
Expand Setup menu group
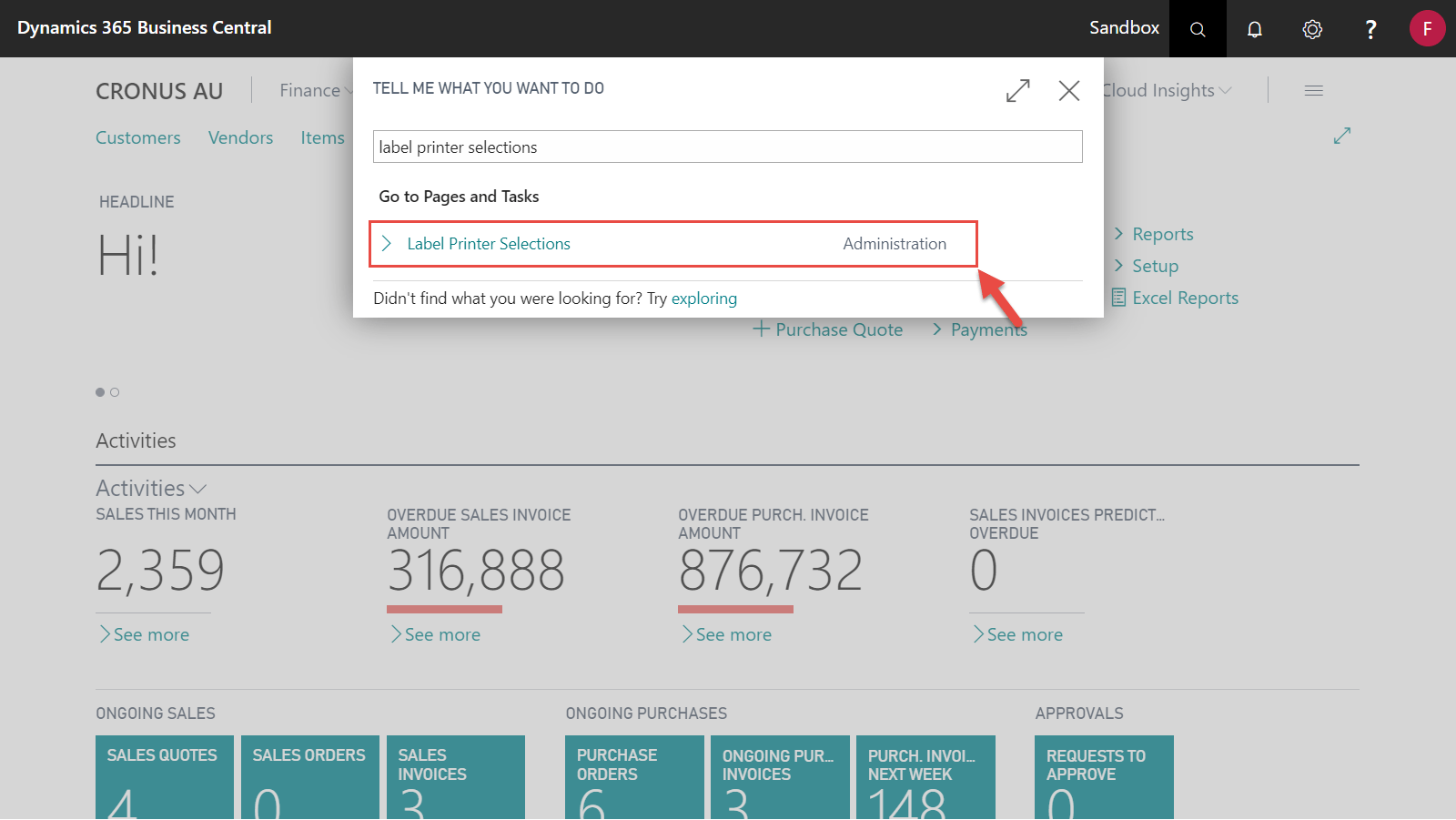tap(1147, 266)
